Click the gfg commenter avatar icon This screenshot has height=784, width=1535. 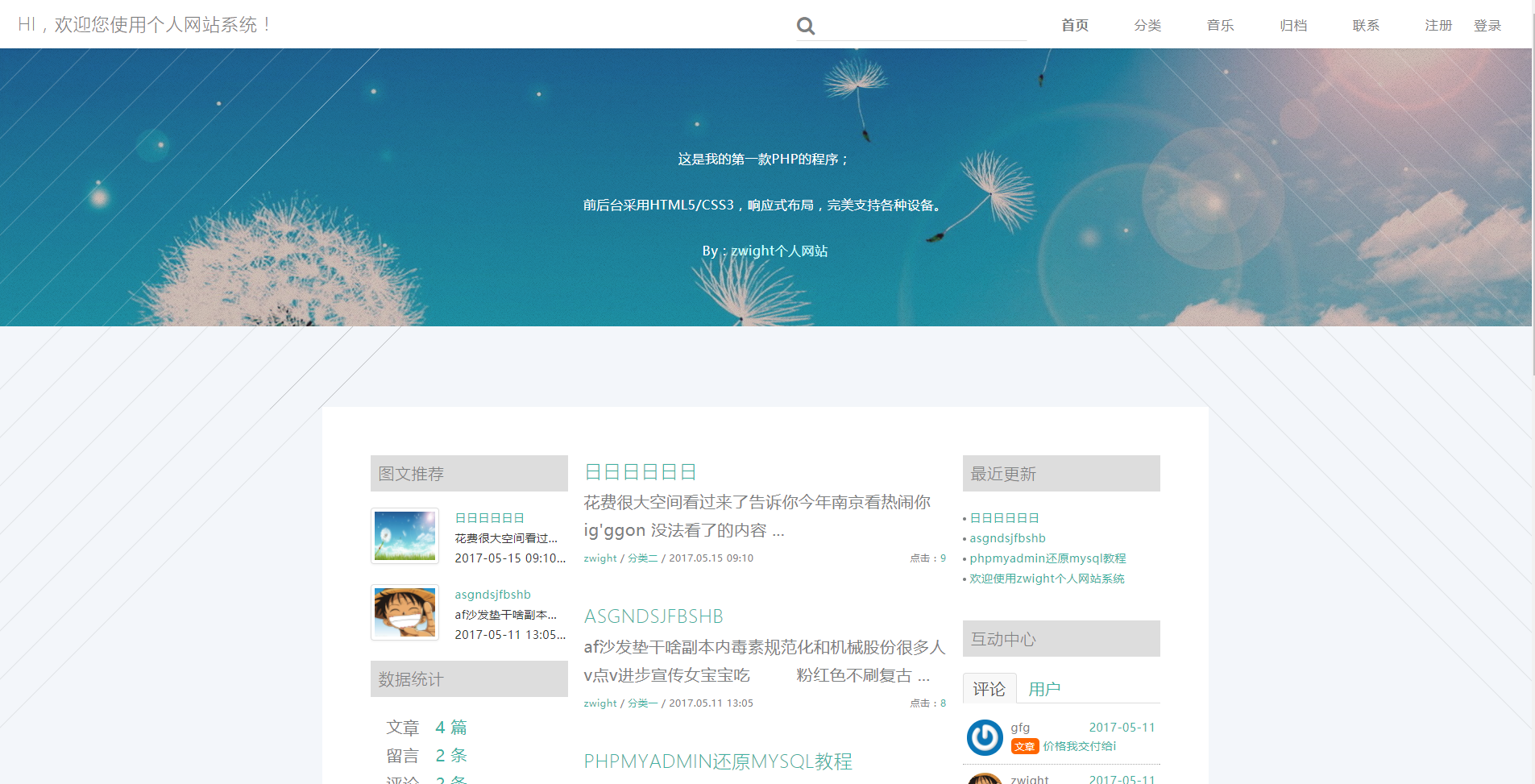[984, 737]
